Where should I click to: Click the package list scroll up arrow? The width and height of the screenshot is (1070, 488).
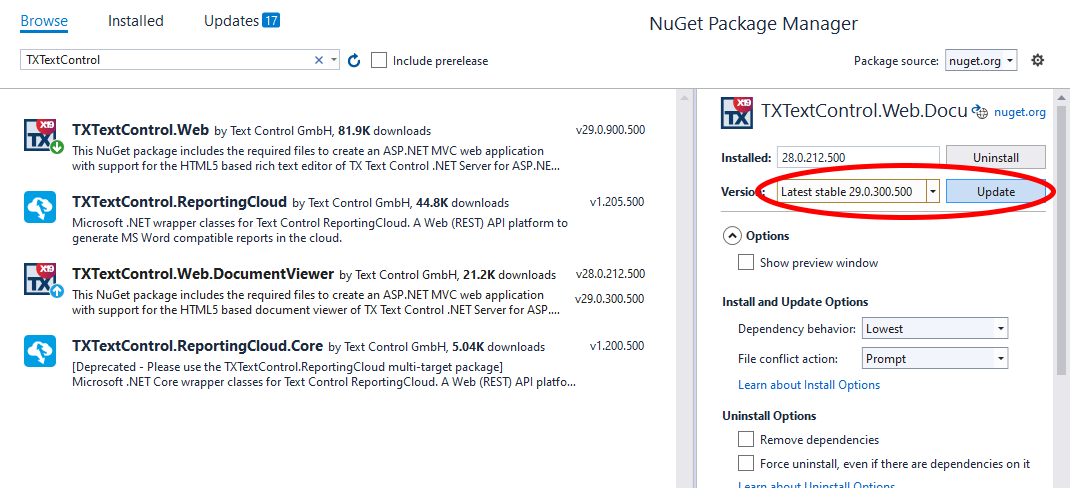click(x=685, y=99)
